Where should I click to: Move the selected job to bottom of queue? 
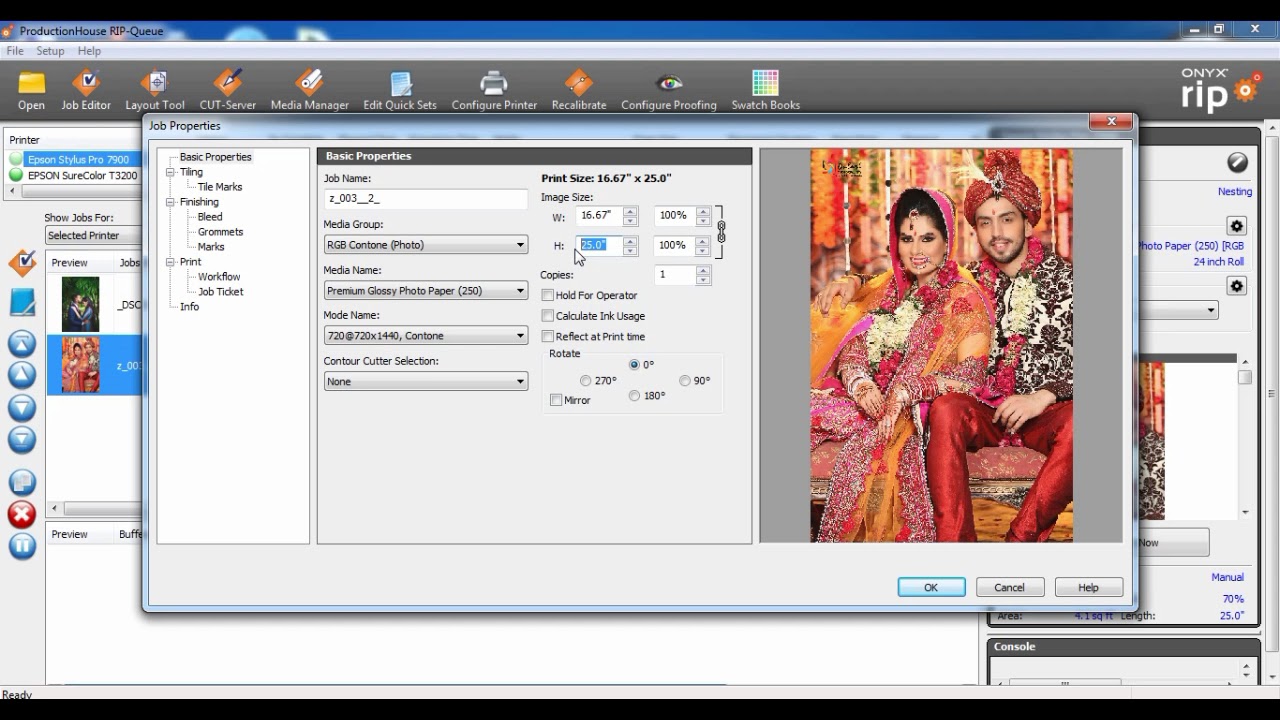(22, 439)
